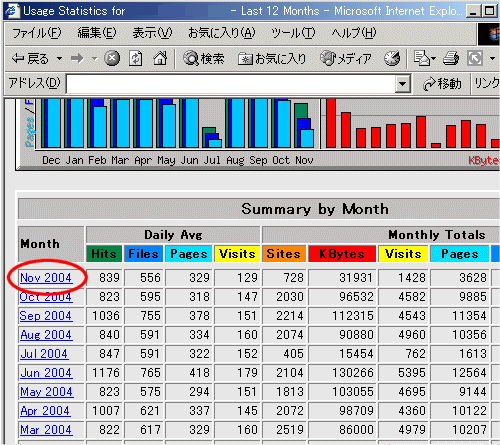Click the Refresh page icon
Screen dimensions: 500x445
(x=136, y=59)
